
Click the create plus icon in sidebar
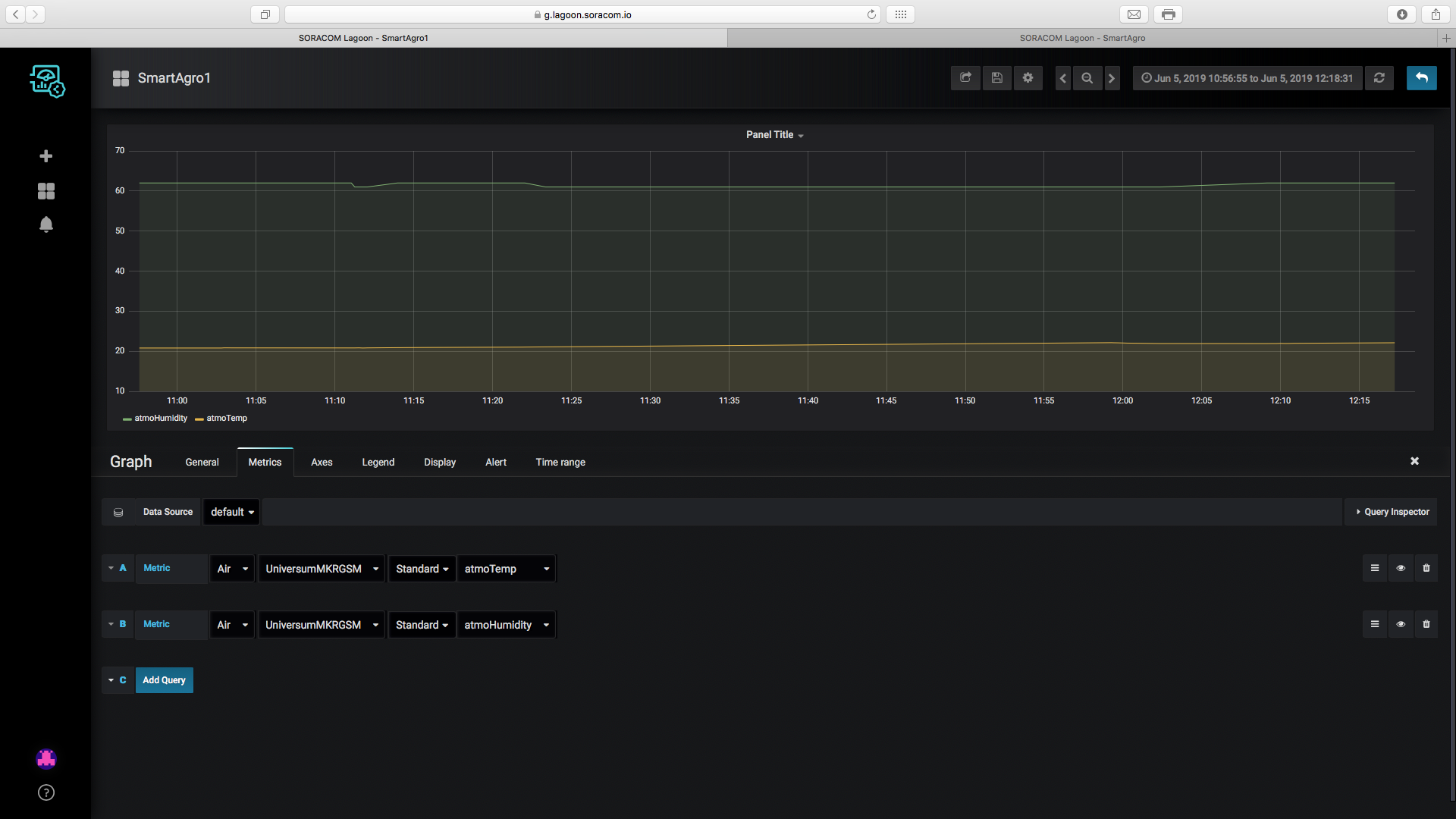click(x=46, y=156)
